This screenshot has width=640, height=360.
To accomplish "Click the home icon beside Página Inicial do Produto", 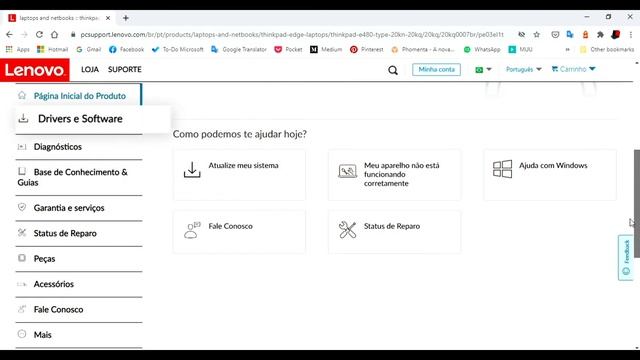I will click(x=22, y=96).
